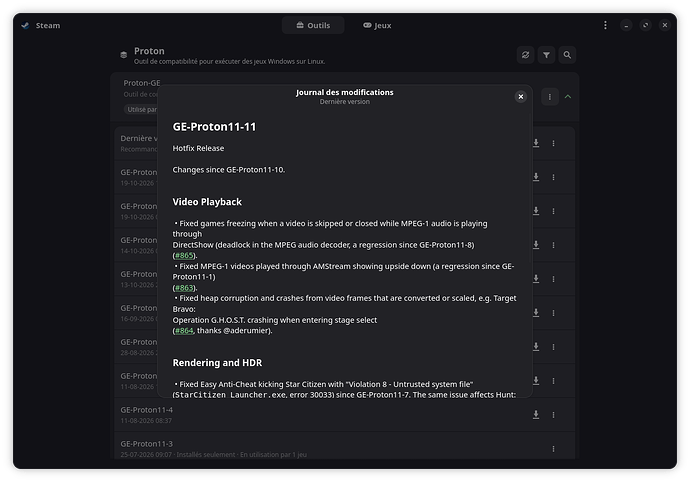
Task: Download the release dated 13-10-2026
Action: (x=536, y=279)
